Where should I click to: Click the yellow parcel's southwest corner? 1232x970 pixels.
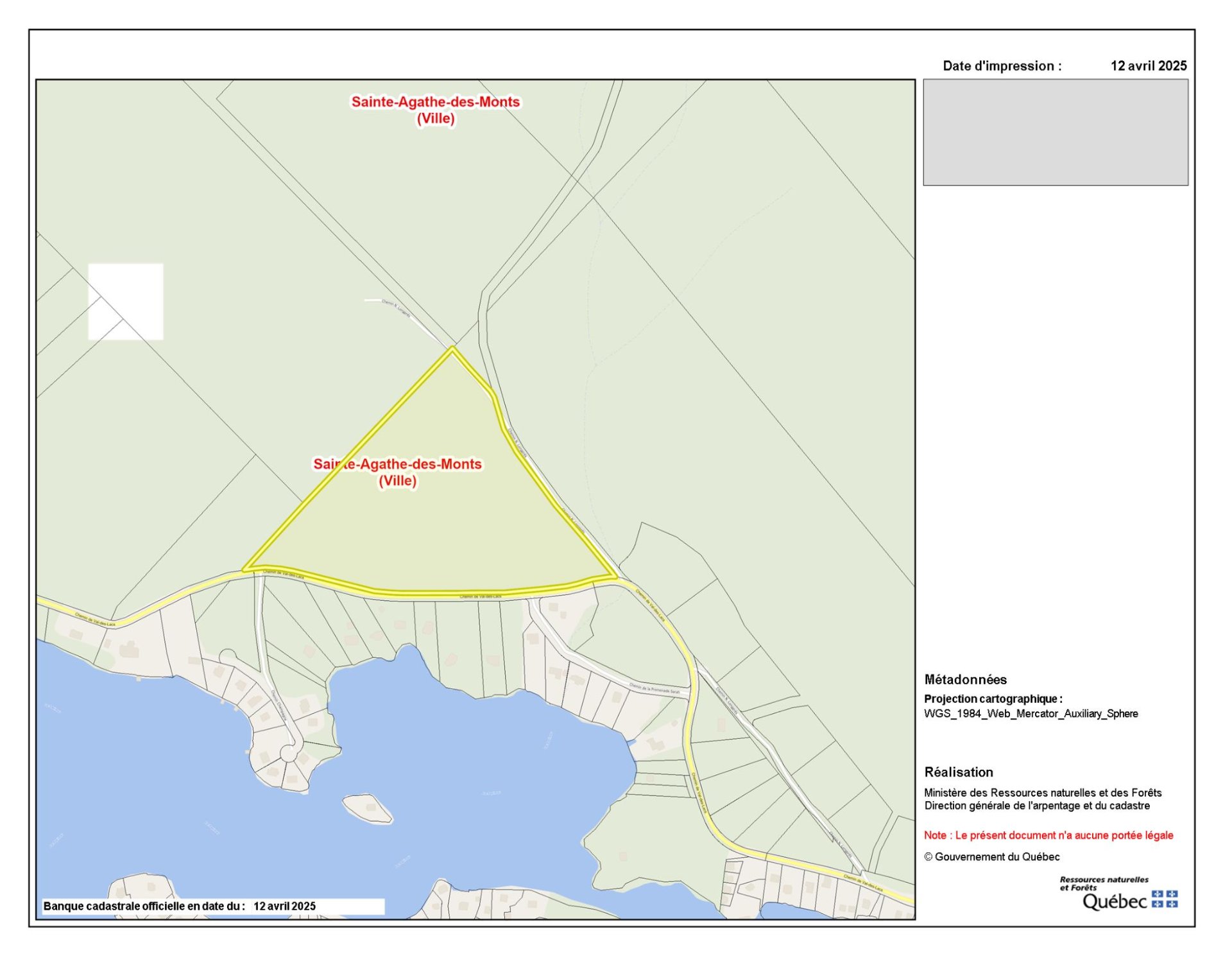click(244, 569)
